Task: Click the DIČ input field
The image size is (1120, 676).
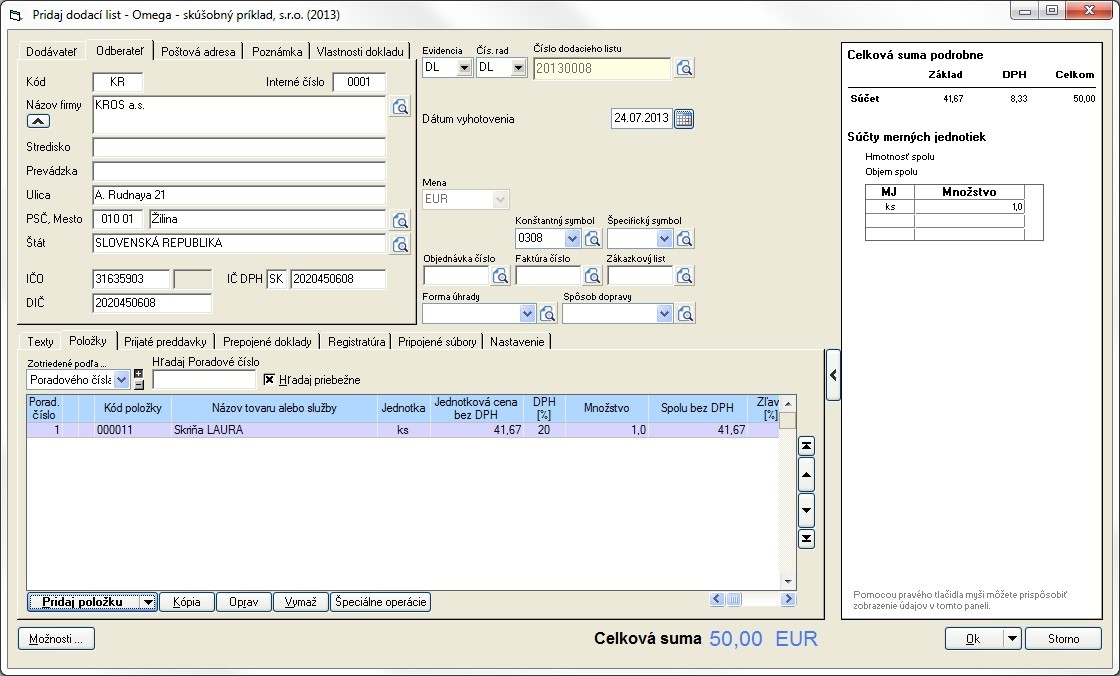Action: pos(152,303)
